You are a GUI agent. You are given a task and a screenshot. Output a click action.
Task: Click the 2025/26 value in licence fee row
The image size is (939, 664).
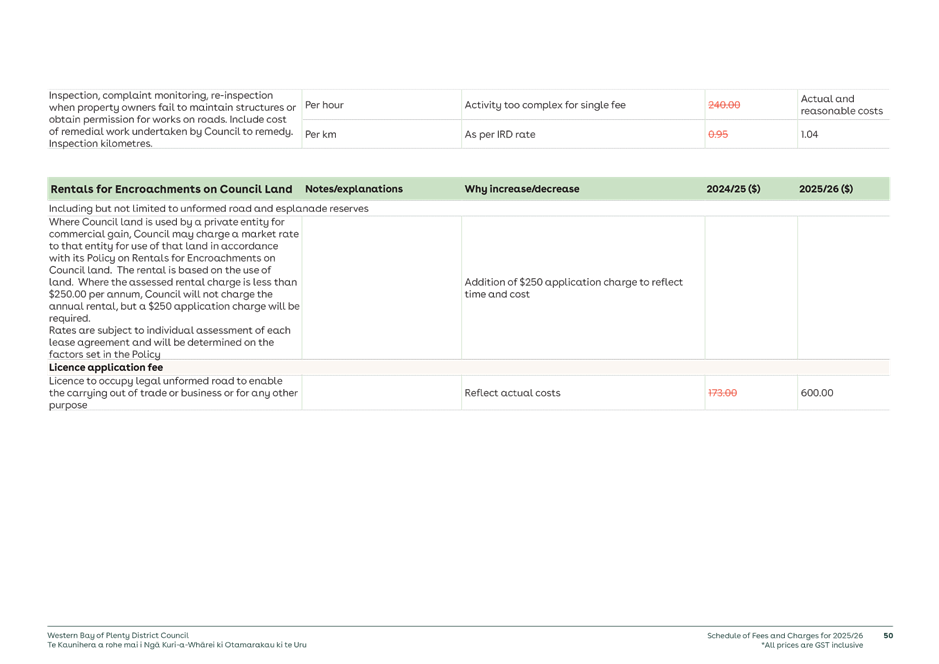pos(817,393)
